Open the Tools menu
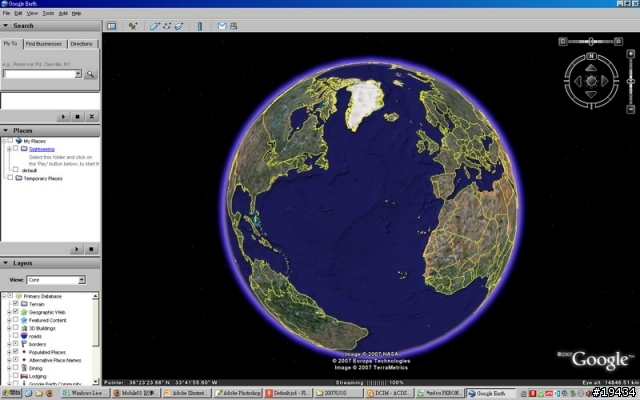640x400 pixels. 48,13
